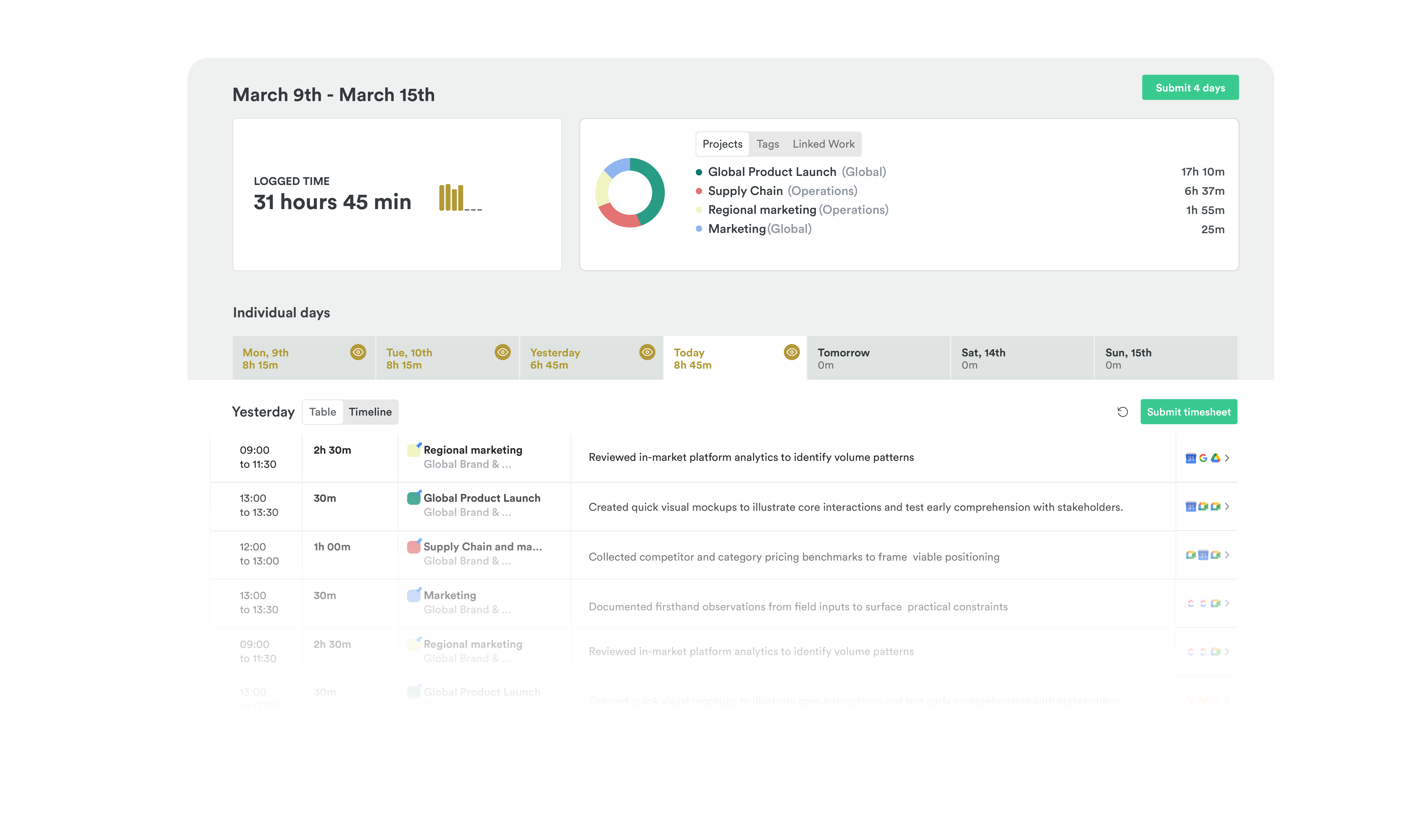This screenshot has width=1414, height=840.
Task: Click Google Meet icon in the Marketing 30m row
Action: (1215, 603)
